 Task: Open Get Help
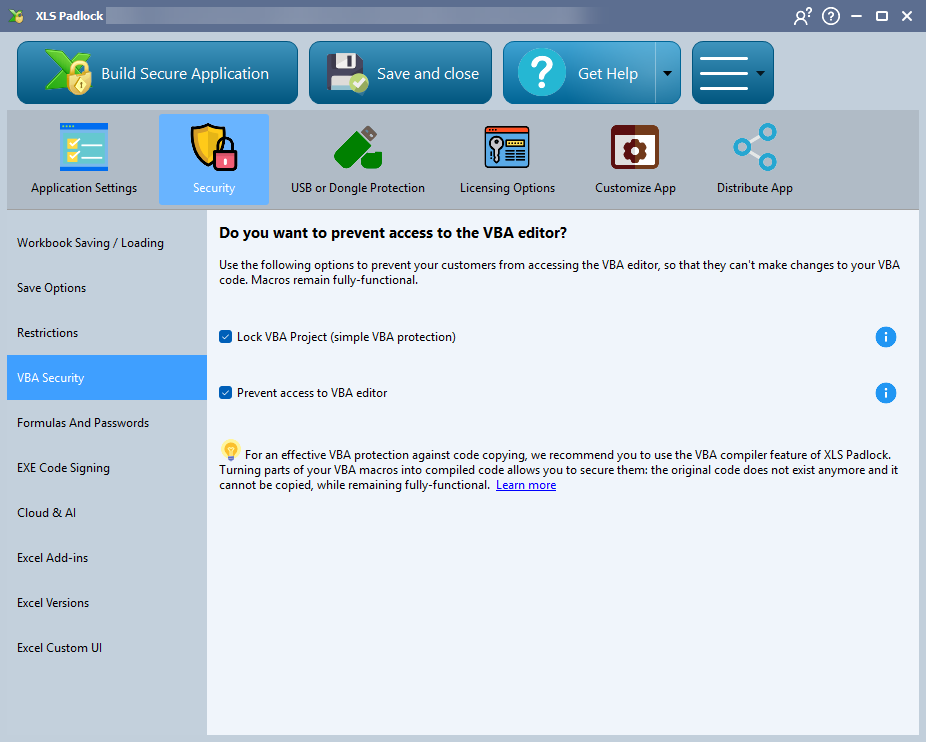(579, 73)
